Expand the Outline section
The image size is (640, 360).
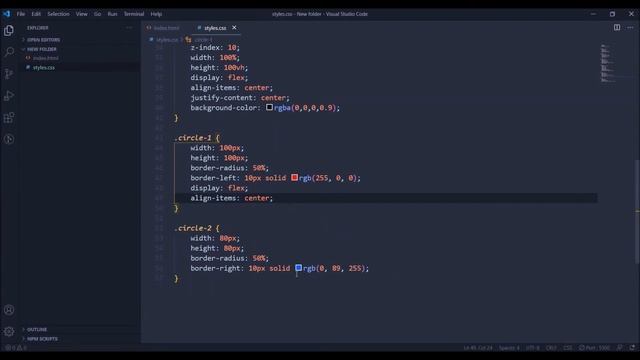(37, 329)
